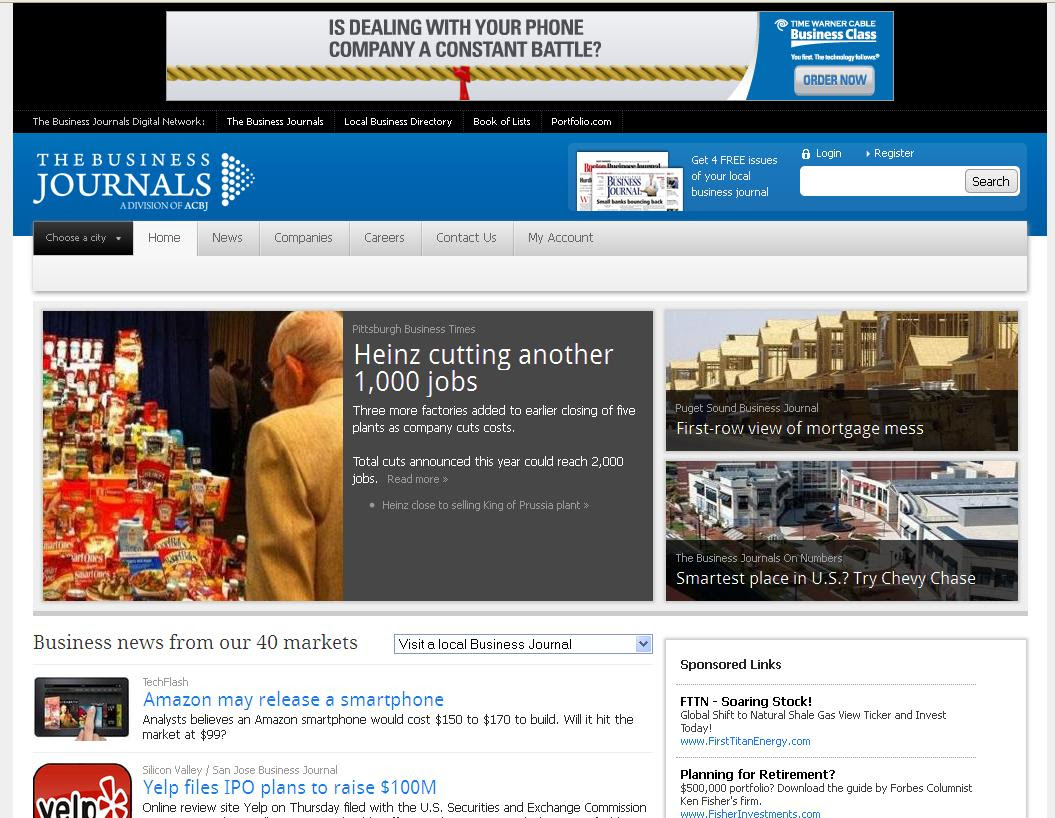Click into the site search field
Image resolution: width=1055 pixels, height=818 pixels.
[x=882, y=182]
